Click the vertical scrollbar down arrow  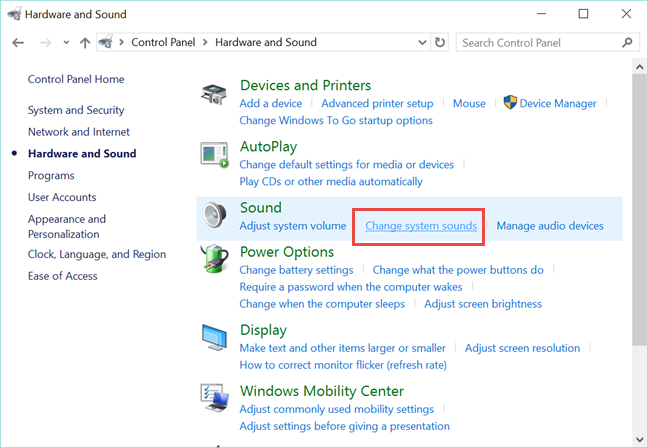tap(640, 440)
